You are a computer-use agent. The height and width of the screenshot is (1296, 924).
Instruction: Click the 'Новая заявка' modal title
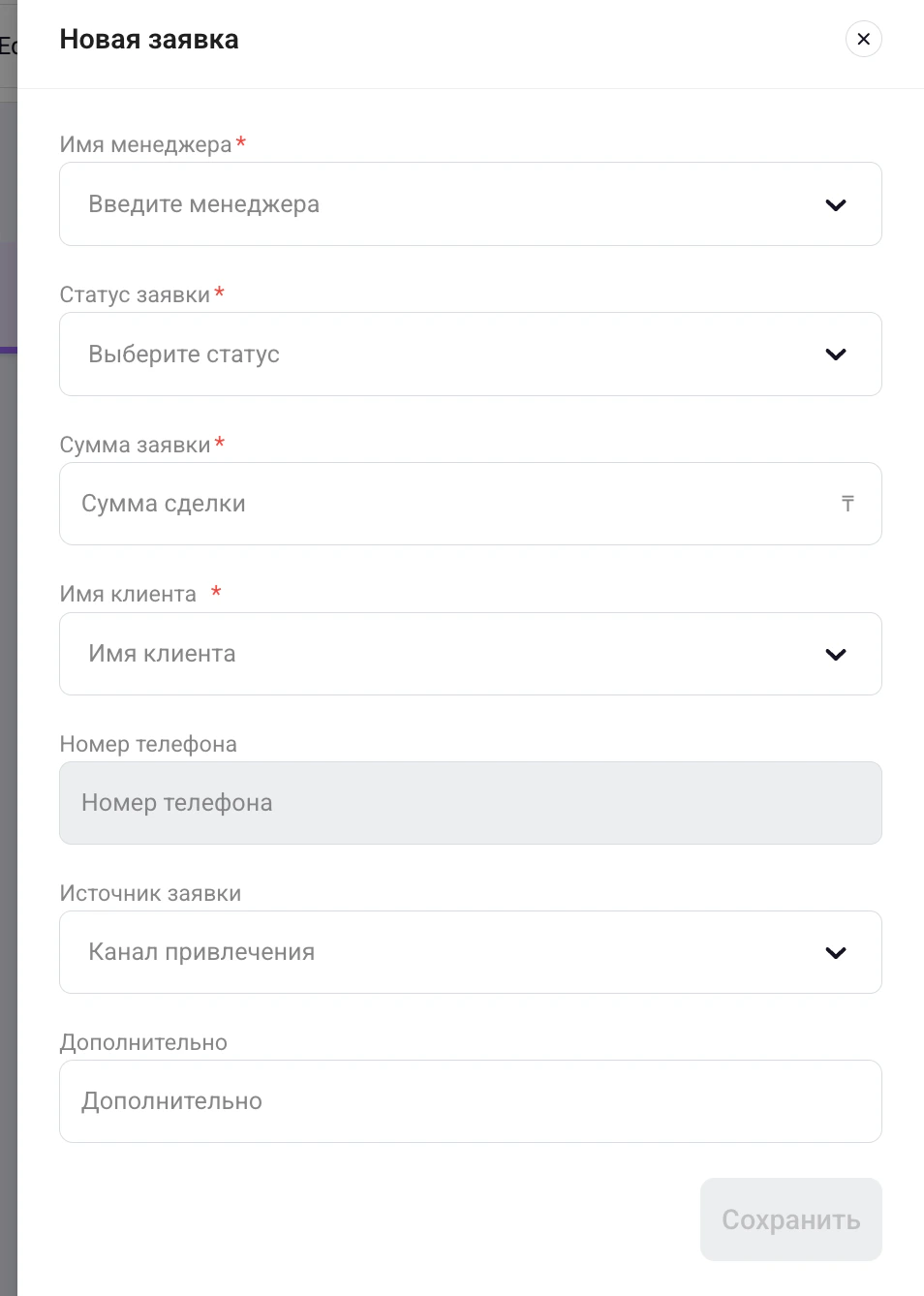(x=149, y=41)
